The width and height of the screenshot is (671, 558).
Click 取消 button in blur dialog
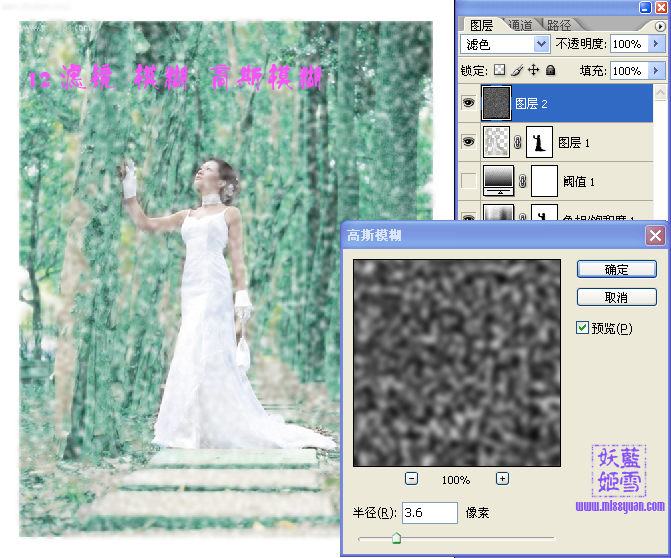pos(616,297)
